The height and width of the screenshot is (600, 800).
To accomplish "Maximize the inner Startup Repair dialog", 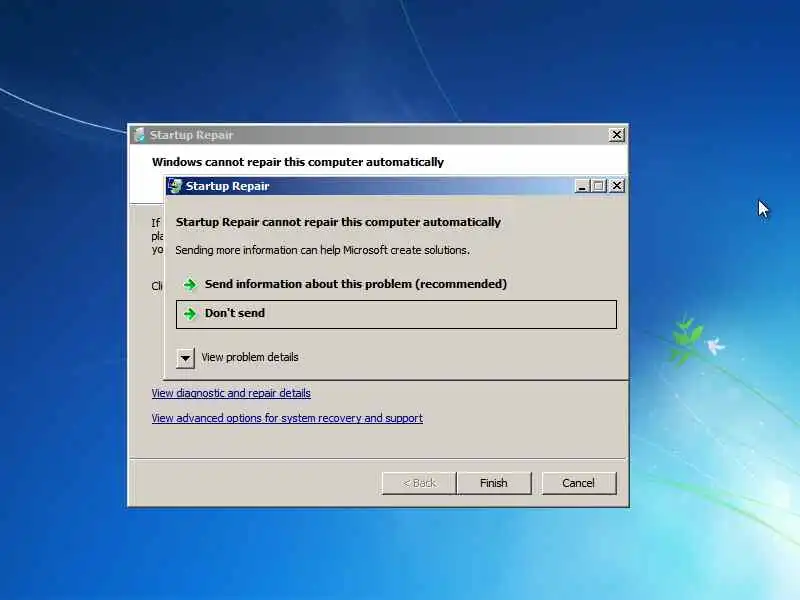I will 598,186.
